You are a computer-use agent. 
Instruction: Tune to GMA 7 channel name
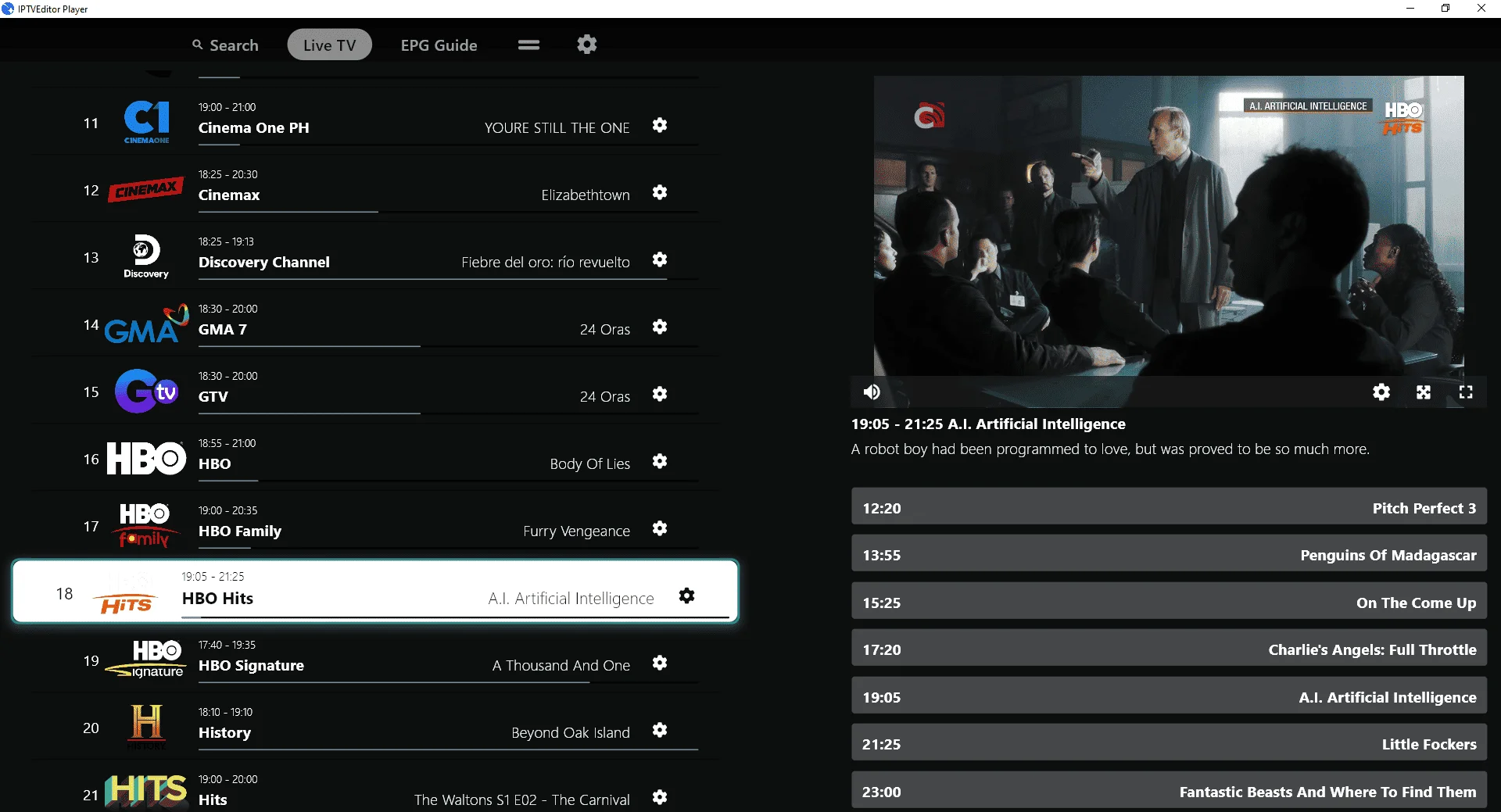[x=222, y=329]
